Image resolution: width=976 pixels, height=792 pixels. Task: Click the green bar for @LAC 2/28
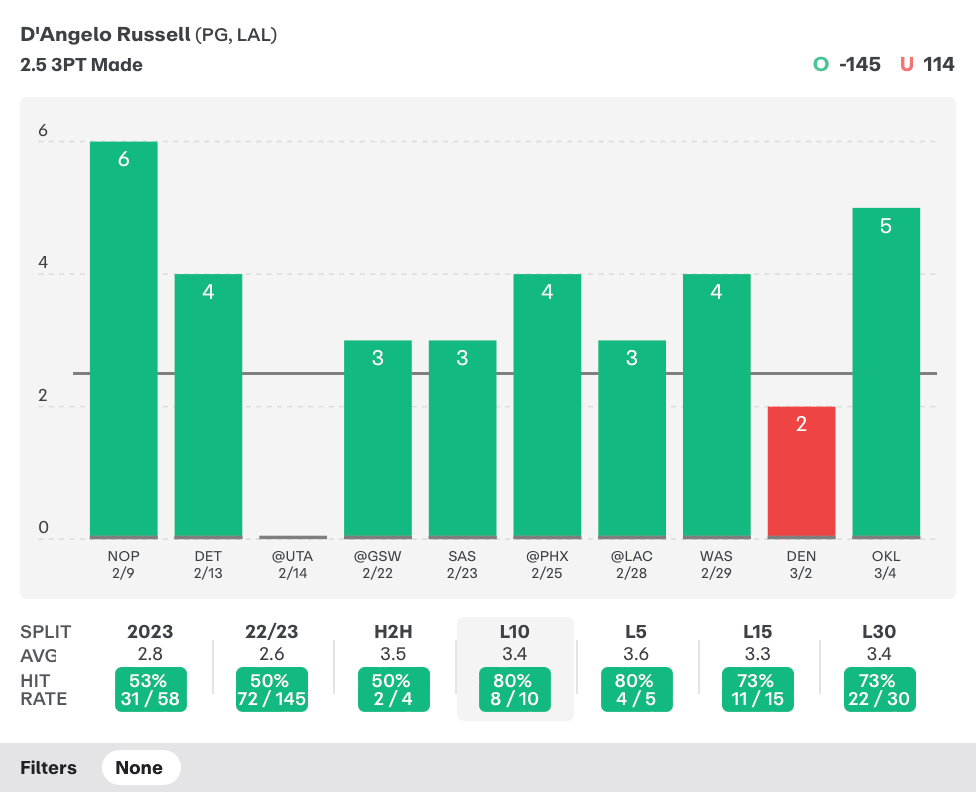pyautogui.click(x=632, y=439)
